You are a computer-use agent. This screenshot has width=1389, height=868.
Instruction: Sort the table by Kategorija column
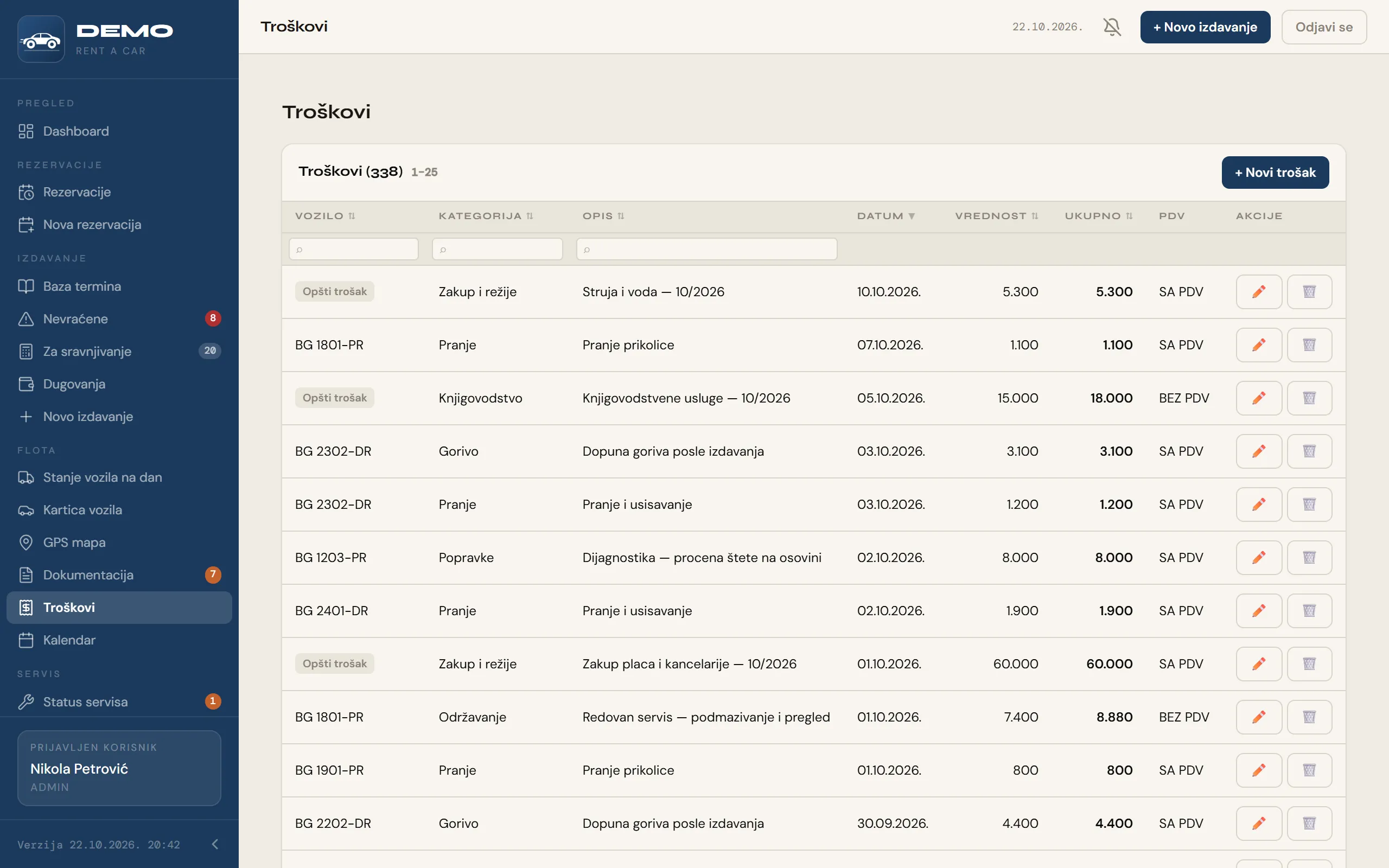click(486, 216)
